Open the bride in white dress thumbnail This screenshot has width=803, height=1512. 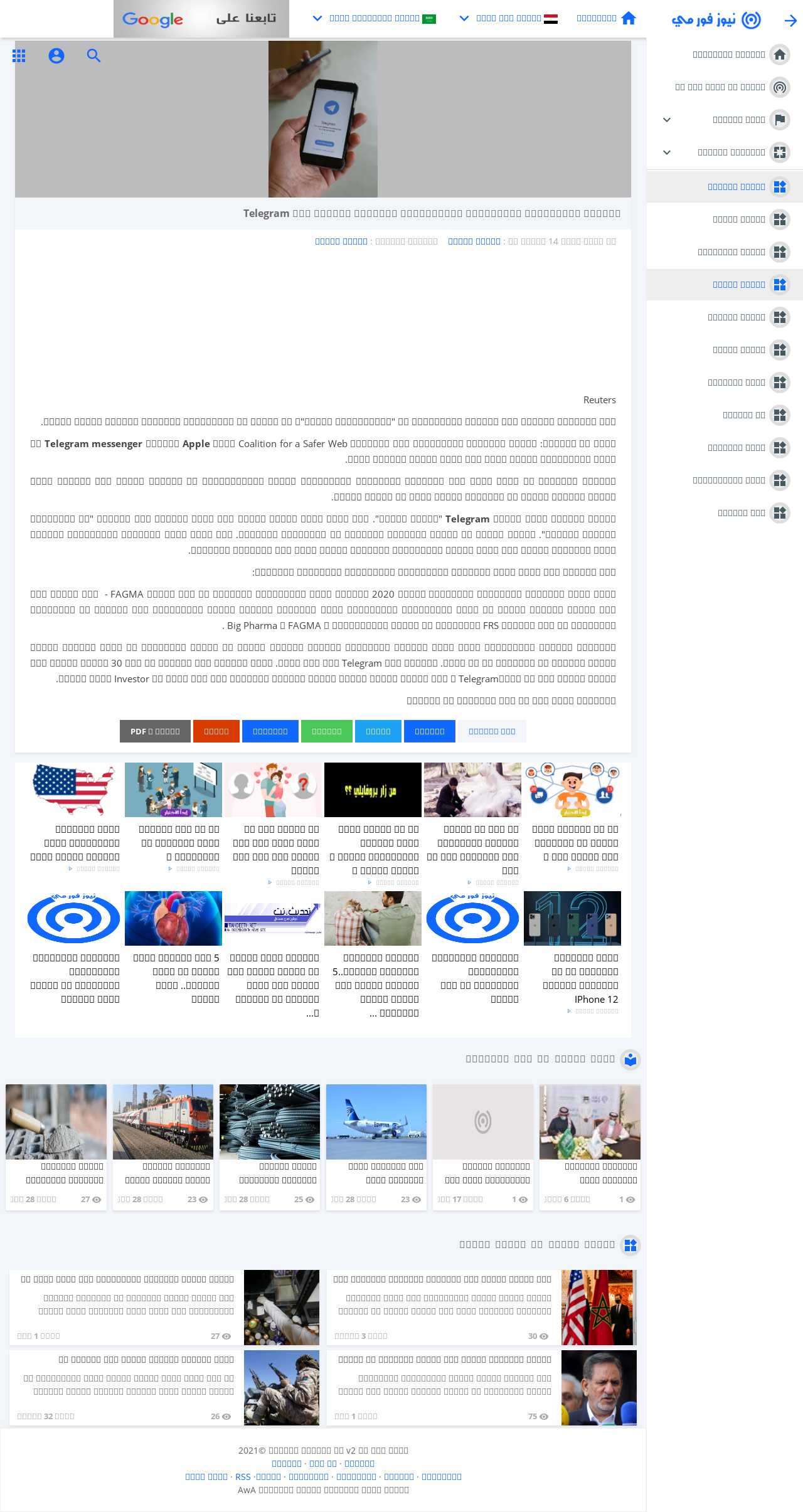(472, 790)
